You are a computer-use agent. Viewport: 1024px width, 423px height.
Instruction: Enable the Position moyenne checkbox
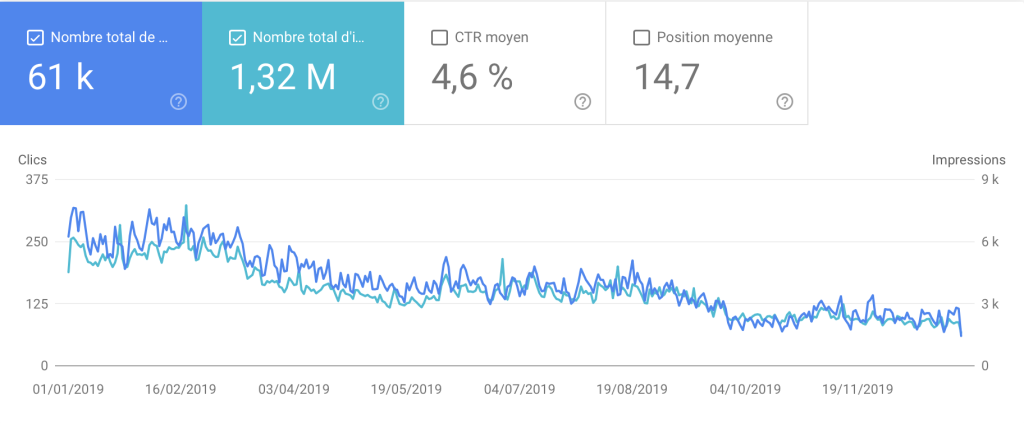pyautogui.click(x=642, y=38)
